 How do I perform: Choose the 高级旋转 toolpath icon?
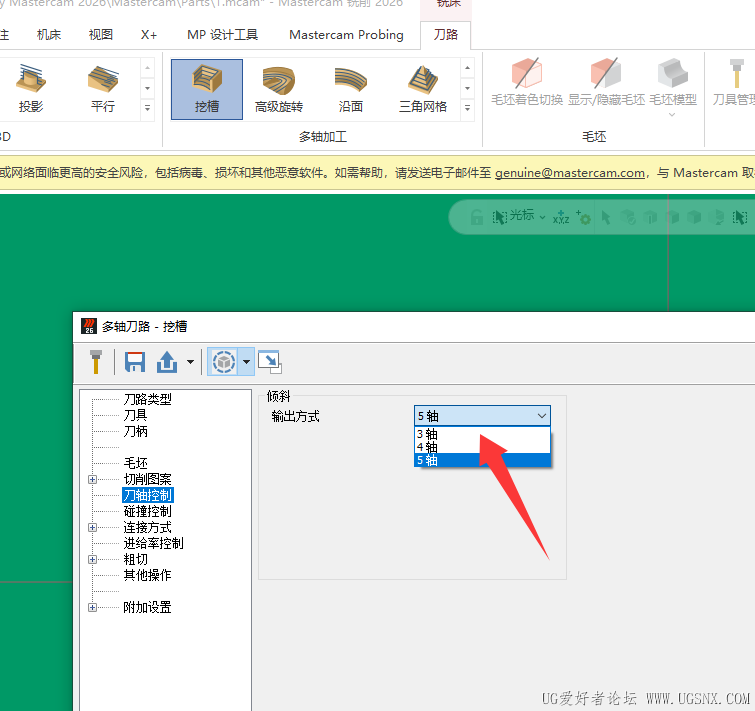tap(278, 89)
